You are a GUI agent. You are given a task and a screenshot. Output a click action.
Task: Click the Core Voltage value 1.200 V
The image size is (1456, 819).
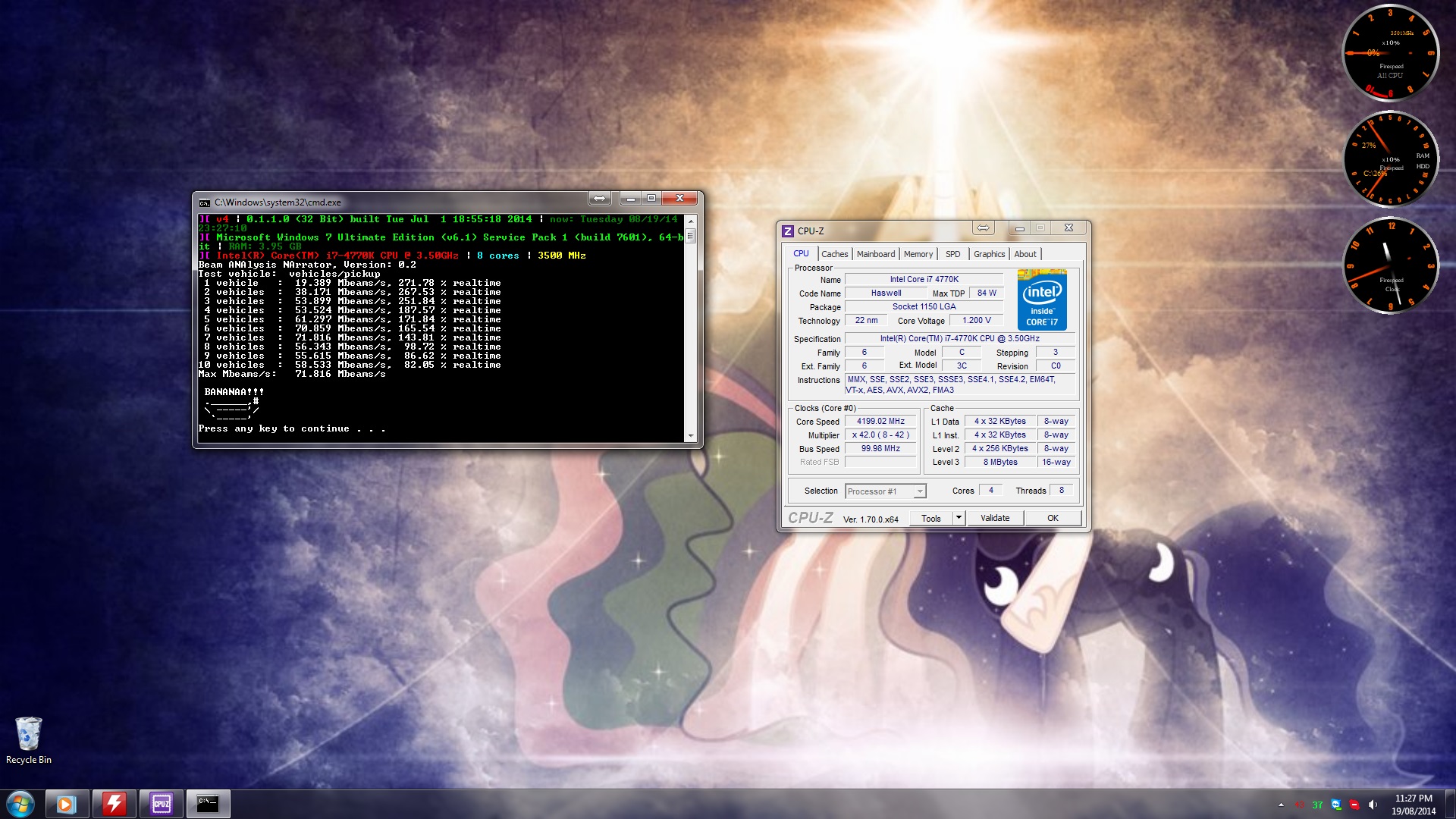pos(976,320)
